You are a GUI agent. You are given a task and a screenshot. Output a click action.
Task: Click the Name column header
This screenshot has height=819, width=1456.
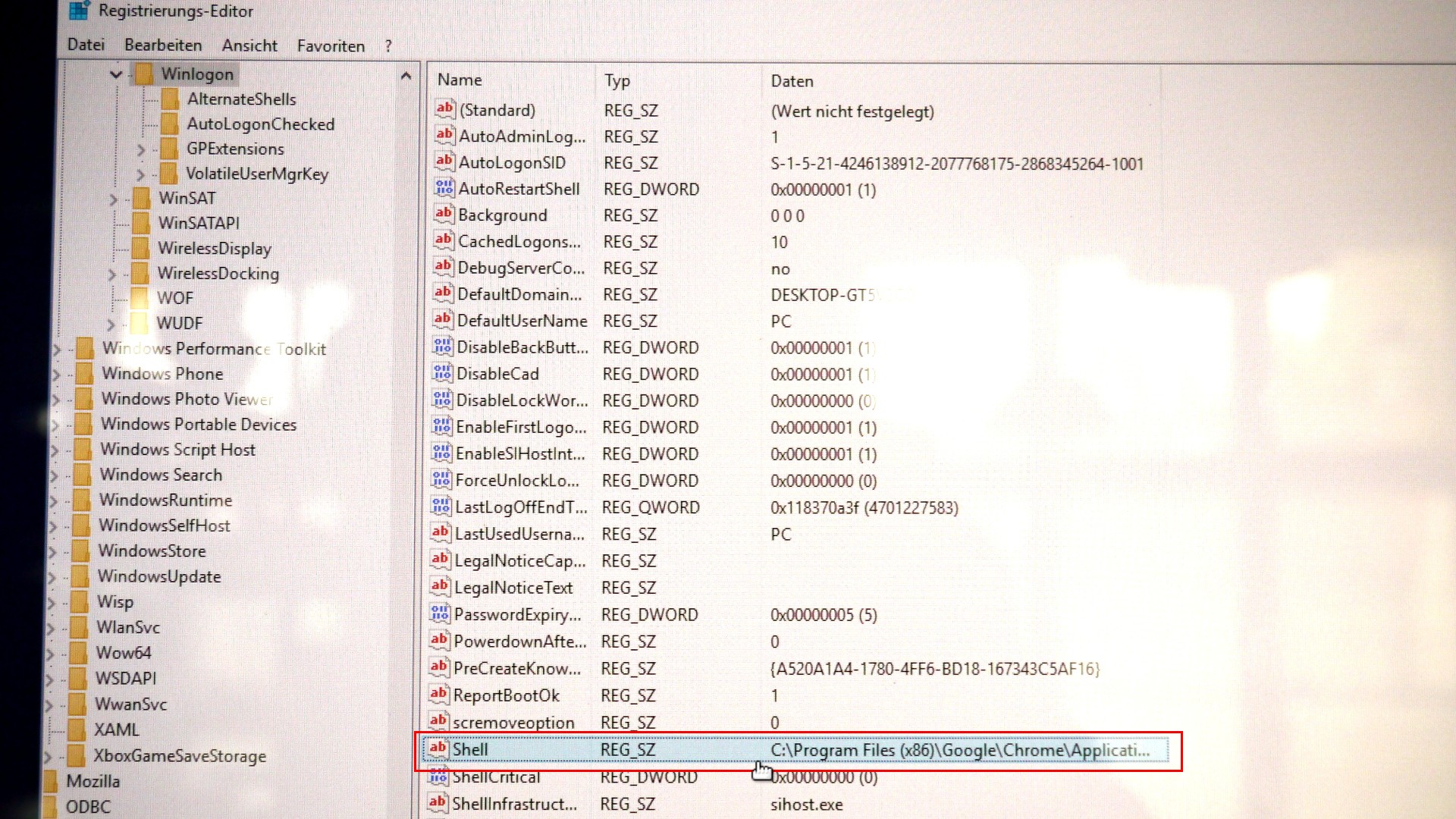tap(460, 80)
